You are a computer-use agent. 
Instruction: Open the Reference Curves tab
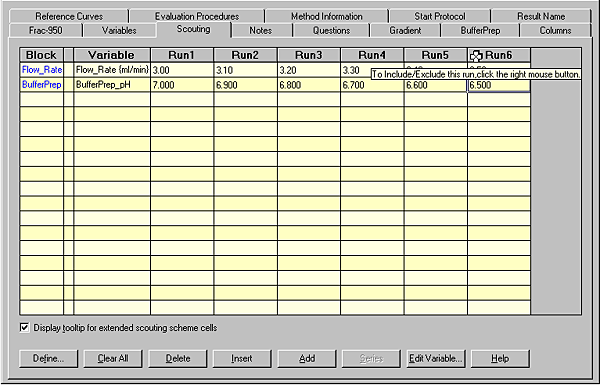pyautogui.click(x=69, y=16)
